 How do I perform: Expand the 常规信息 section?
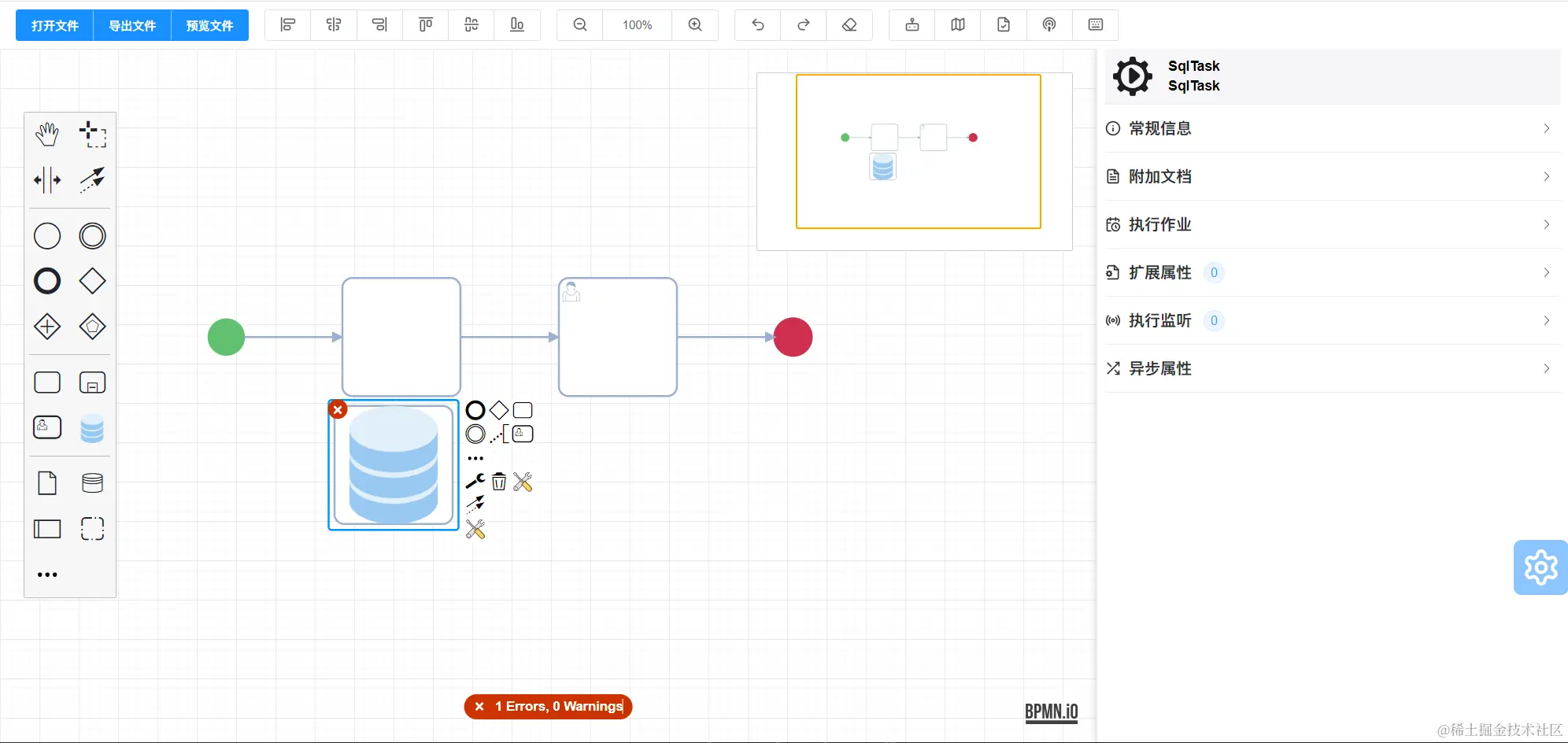(1333, 128)
